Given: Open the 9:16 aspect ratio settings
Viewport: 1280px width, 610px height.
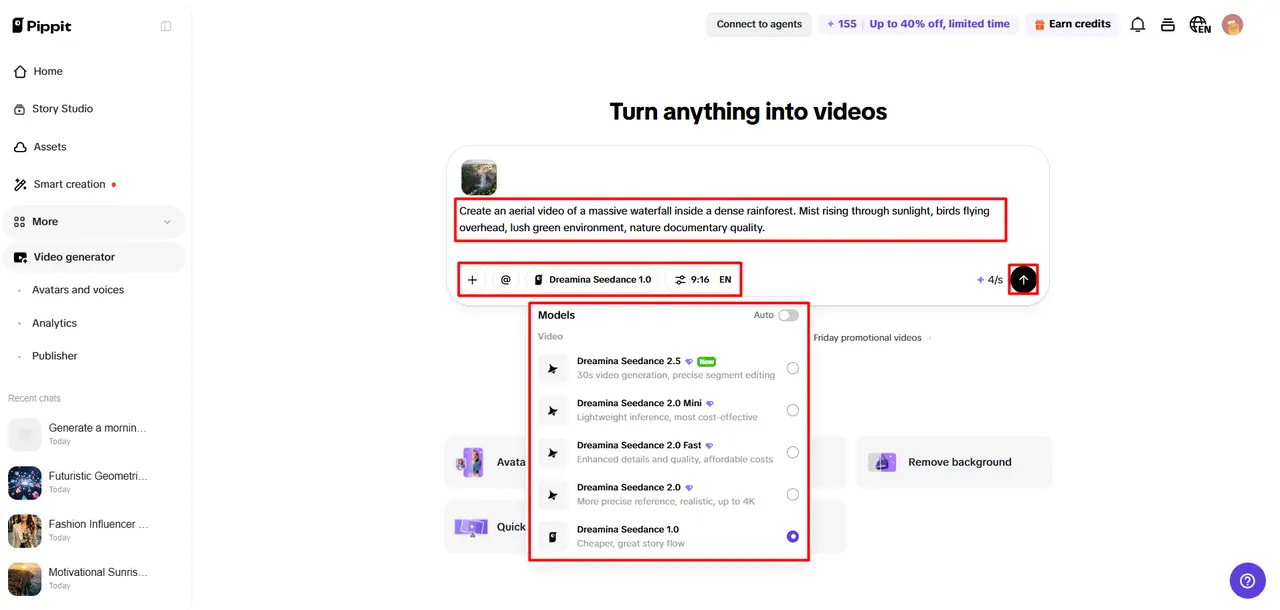Looking at the screenshot, I should pos(692,280).
